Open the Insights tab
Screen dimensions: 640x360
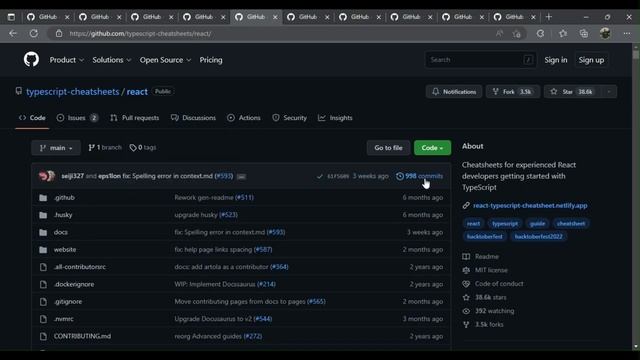click(335, 118)
